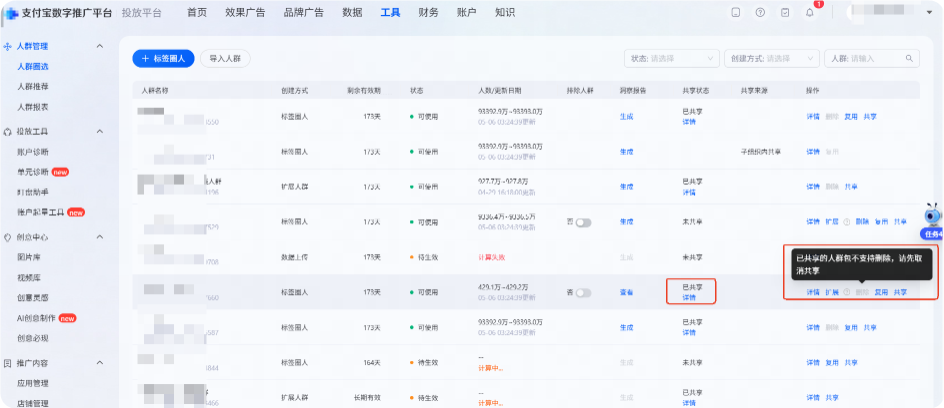The width and height of the screenshot is (944, 408).
Task: Click 详情 under 已共享 in 429.1万 row
Action: click(x=689, y=297)
